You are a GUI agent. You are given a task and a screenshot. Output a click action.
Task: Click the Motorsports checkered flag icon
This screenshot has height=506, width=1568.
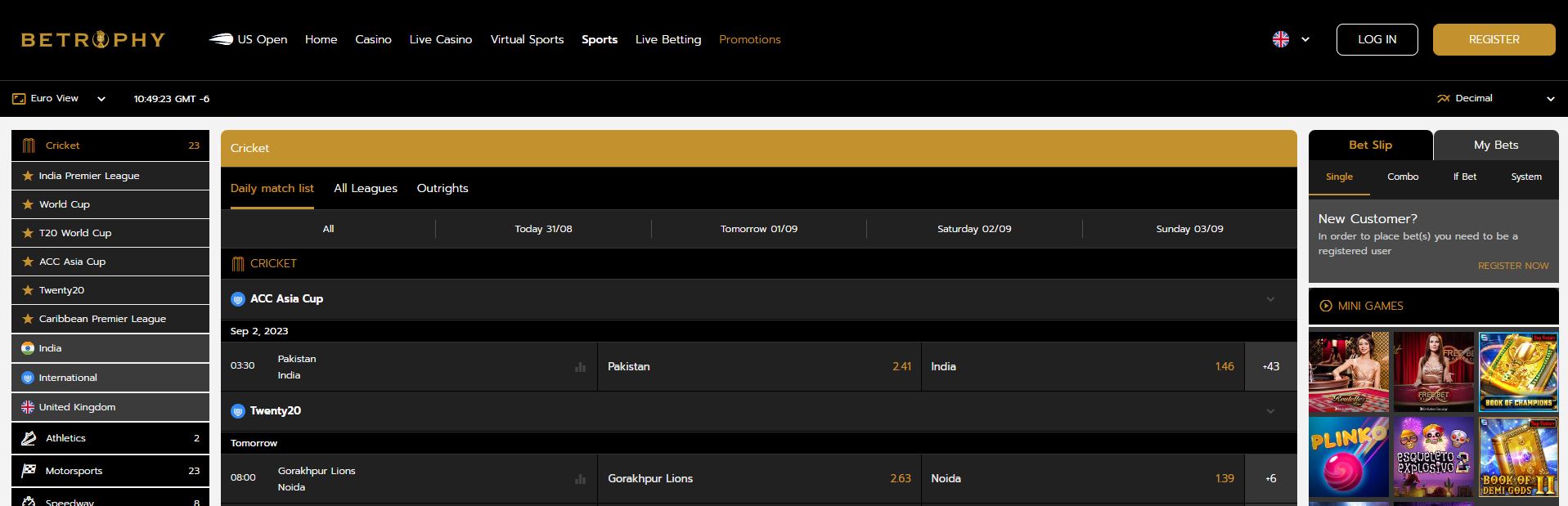click(x=29, y=471)
